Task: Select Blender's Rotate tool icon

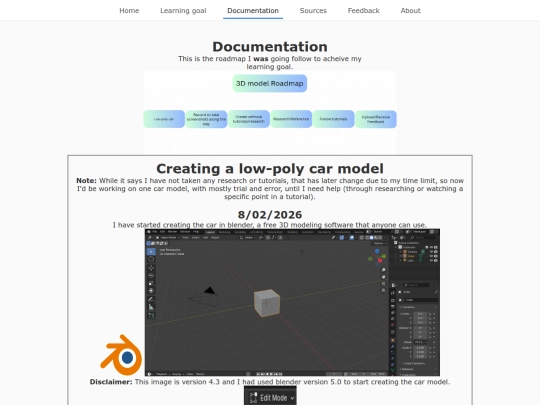Action: click(151, 275)
